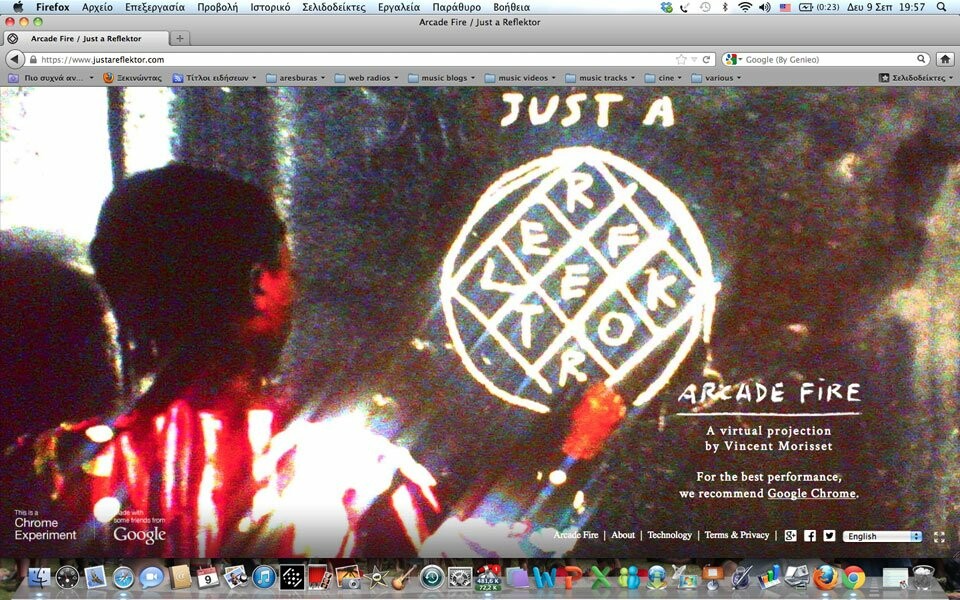Click the Wi-Fi status icon in the menu bar
960x600 pixels.
(744, 7)
